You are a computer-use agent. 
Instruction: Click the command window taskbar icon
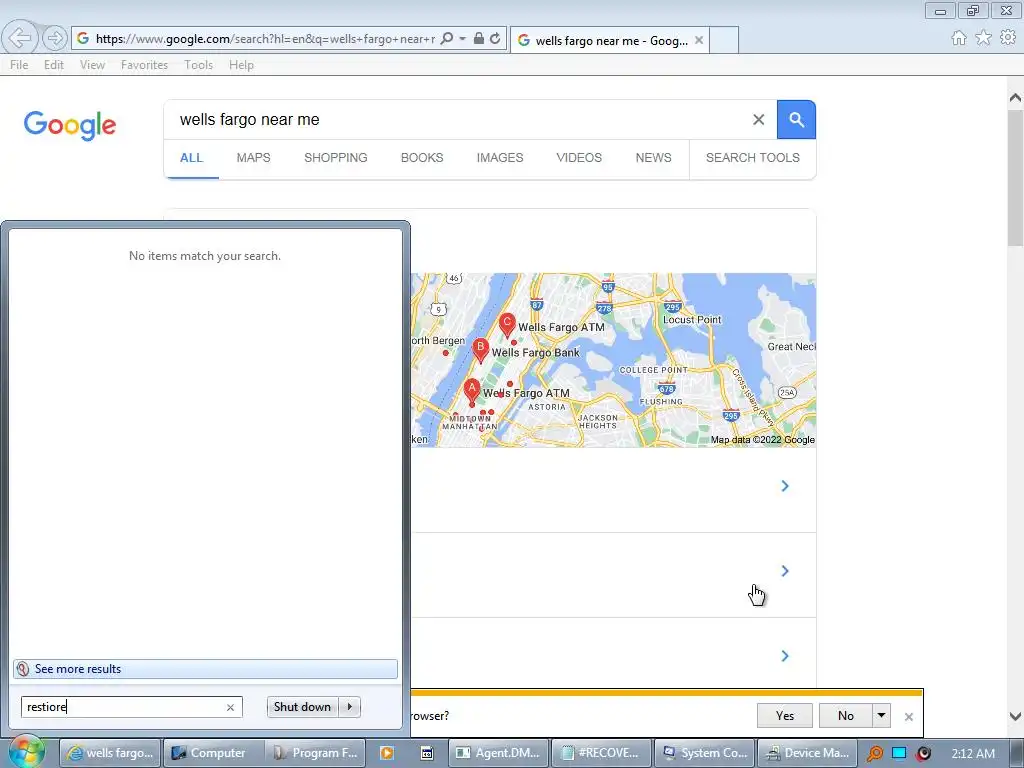(426, 753)
